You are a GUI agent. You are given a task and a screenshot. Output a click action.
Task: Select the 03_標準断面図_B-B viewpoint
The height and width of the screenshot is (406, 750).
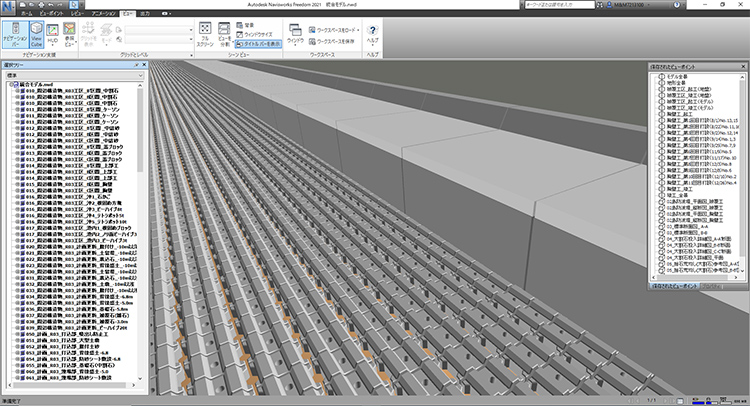tap(687, 232)
